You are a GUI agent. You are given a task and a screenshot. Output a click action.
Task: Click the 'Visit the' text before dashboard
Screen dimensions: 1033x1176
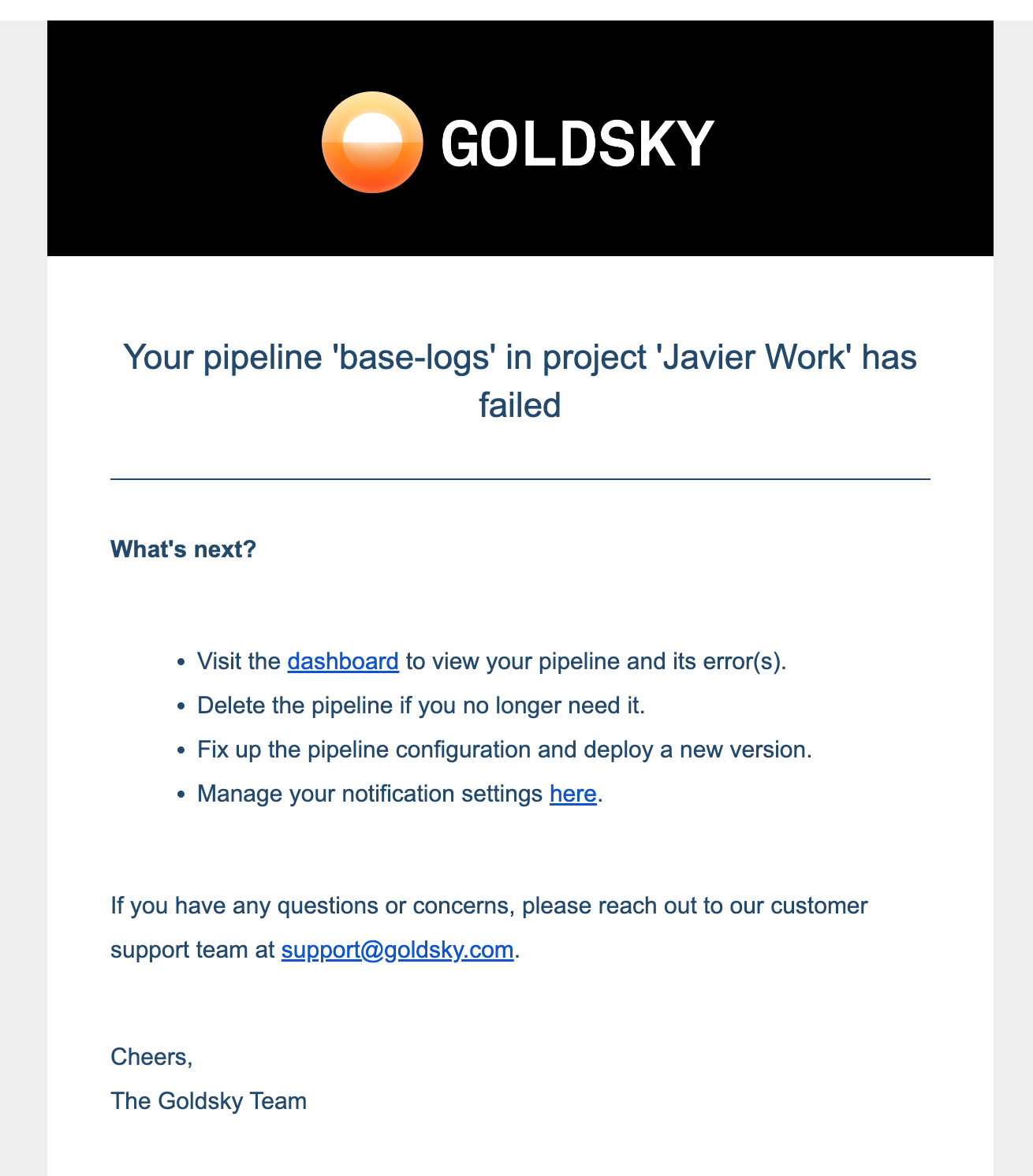click(x=239, y=661)
